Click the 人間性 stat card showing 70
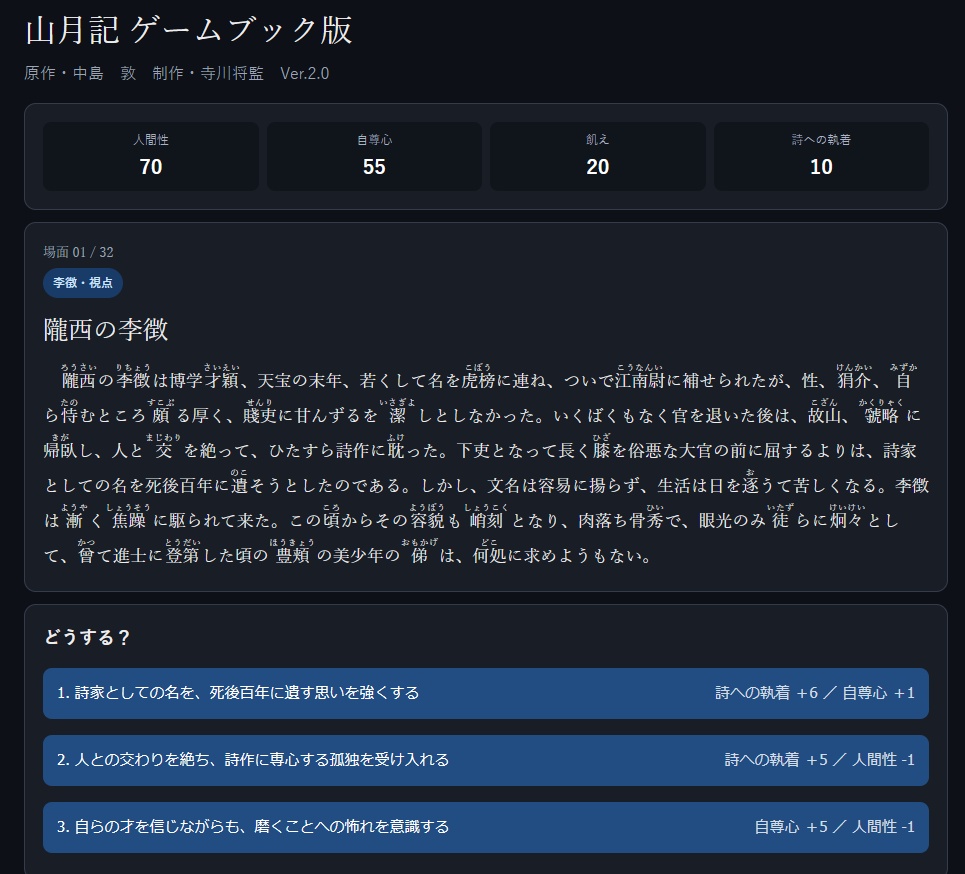Screen dimensions: 965x874 pyautogui.click(x=151, y=156)
